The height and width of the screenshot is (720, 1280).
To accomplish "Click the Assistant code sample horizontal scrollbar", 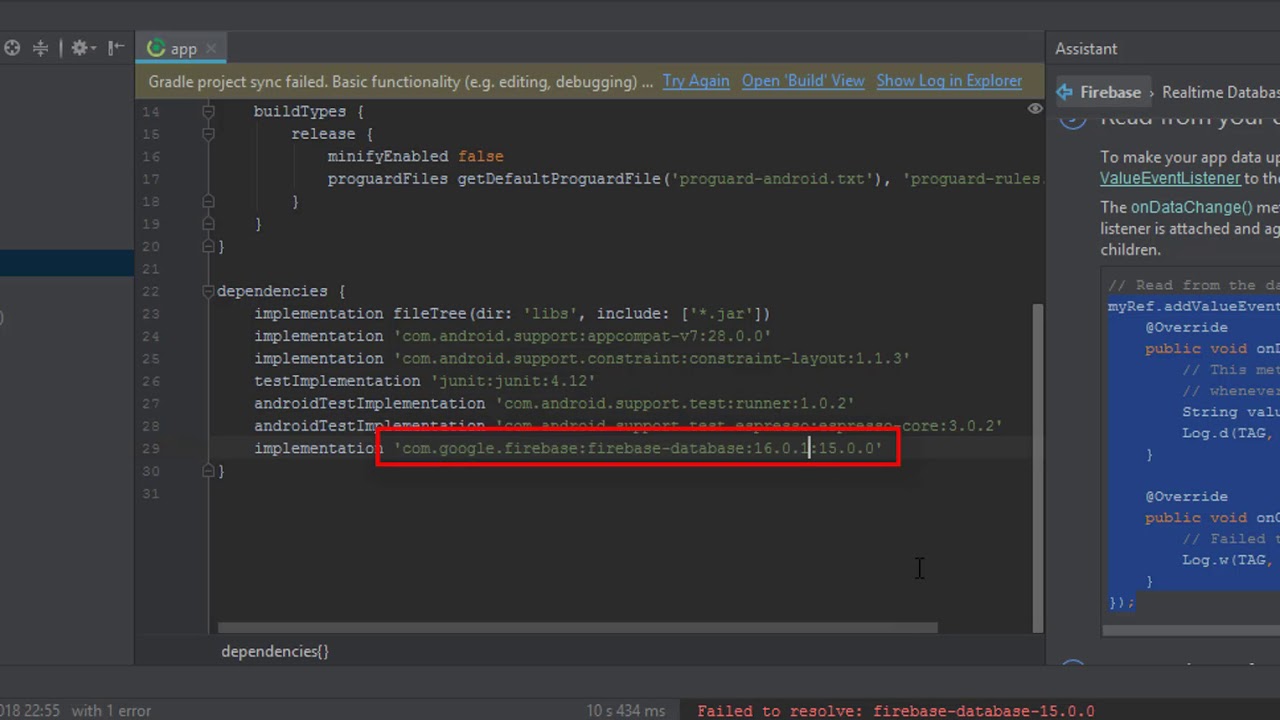I will click(1190, 630).
